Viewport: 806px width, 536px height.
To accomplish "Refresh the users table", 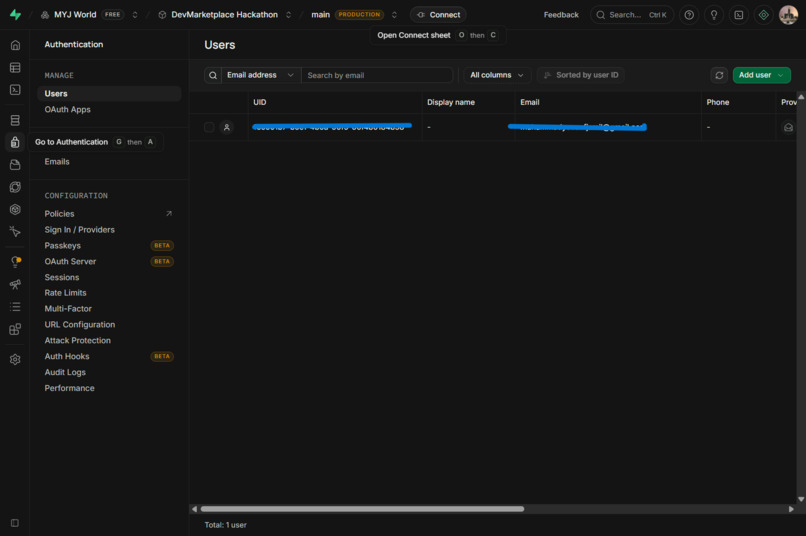I will click(x=719, y=76).
